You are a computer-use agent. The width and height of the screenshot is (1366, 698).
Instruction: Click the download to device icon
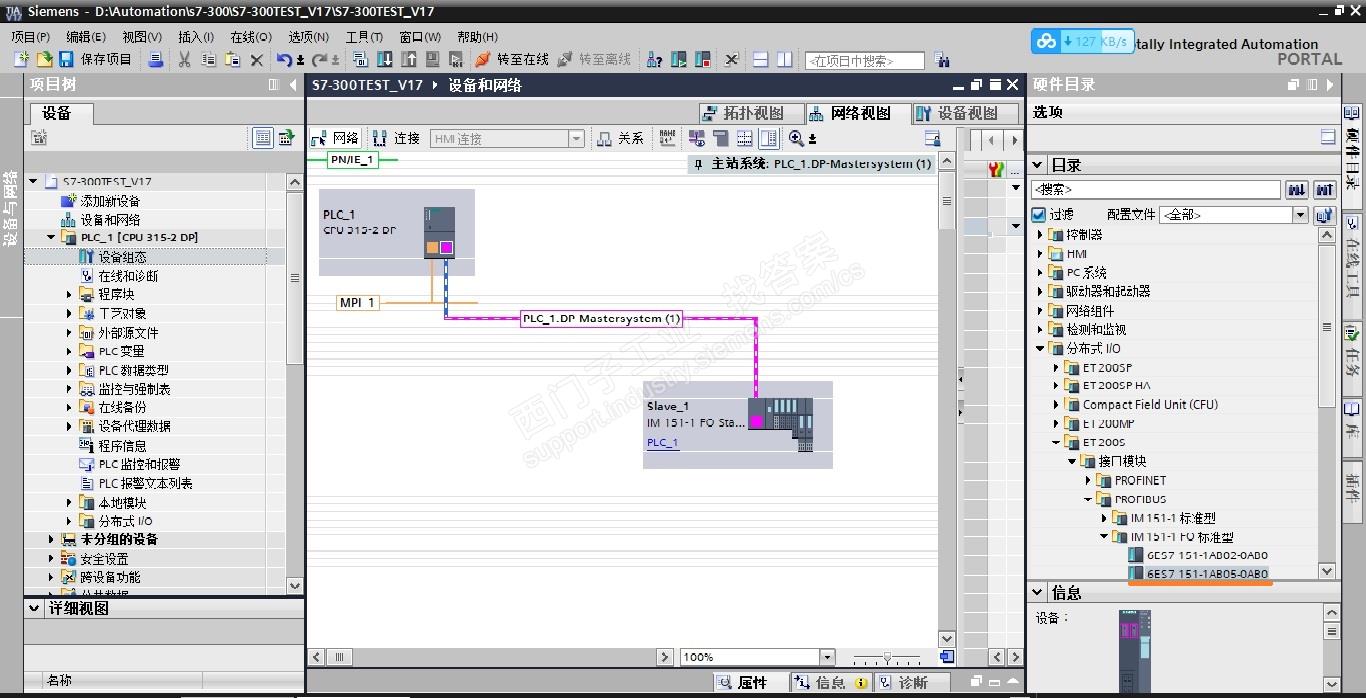pyautogui.click(x=384, y=60)
